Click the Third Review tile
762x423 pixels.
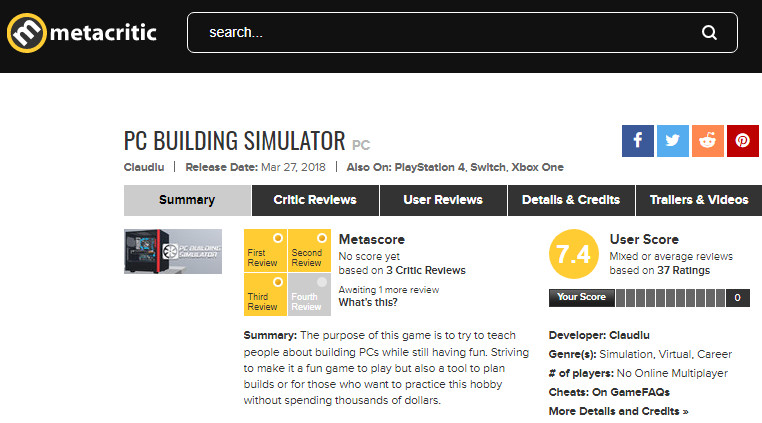(265, 295)
